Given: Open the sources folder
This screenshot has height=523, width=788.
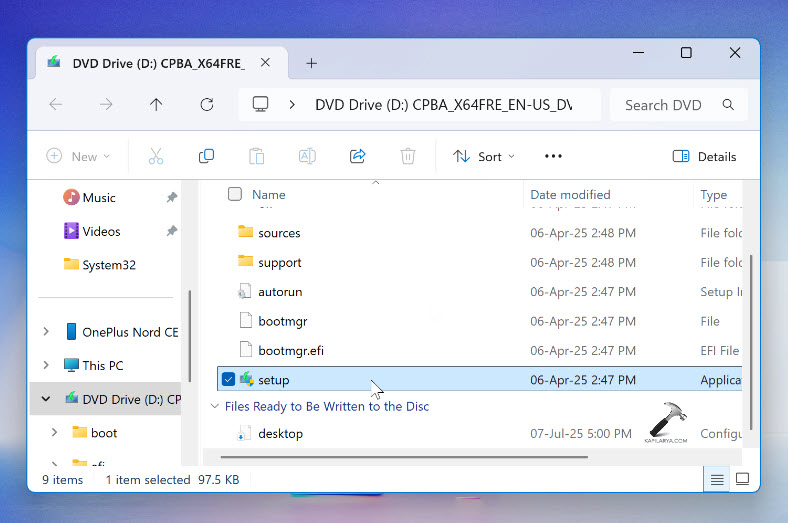Looking at the screenshot, I should [279, 233].
